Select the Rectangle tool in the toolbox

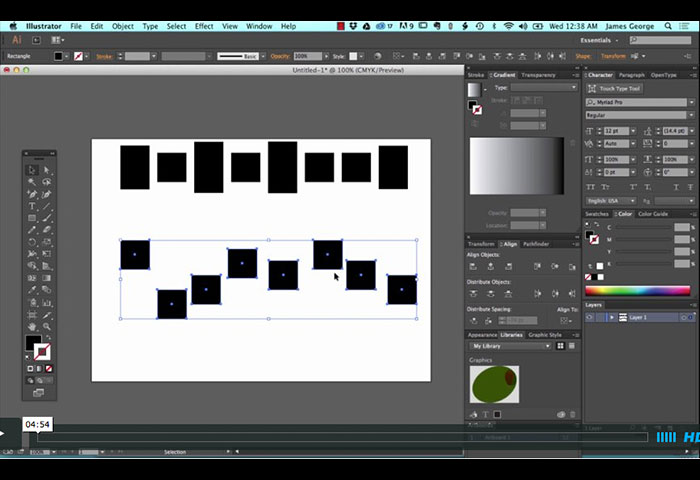click(x=32, y=218)
